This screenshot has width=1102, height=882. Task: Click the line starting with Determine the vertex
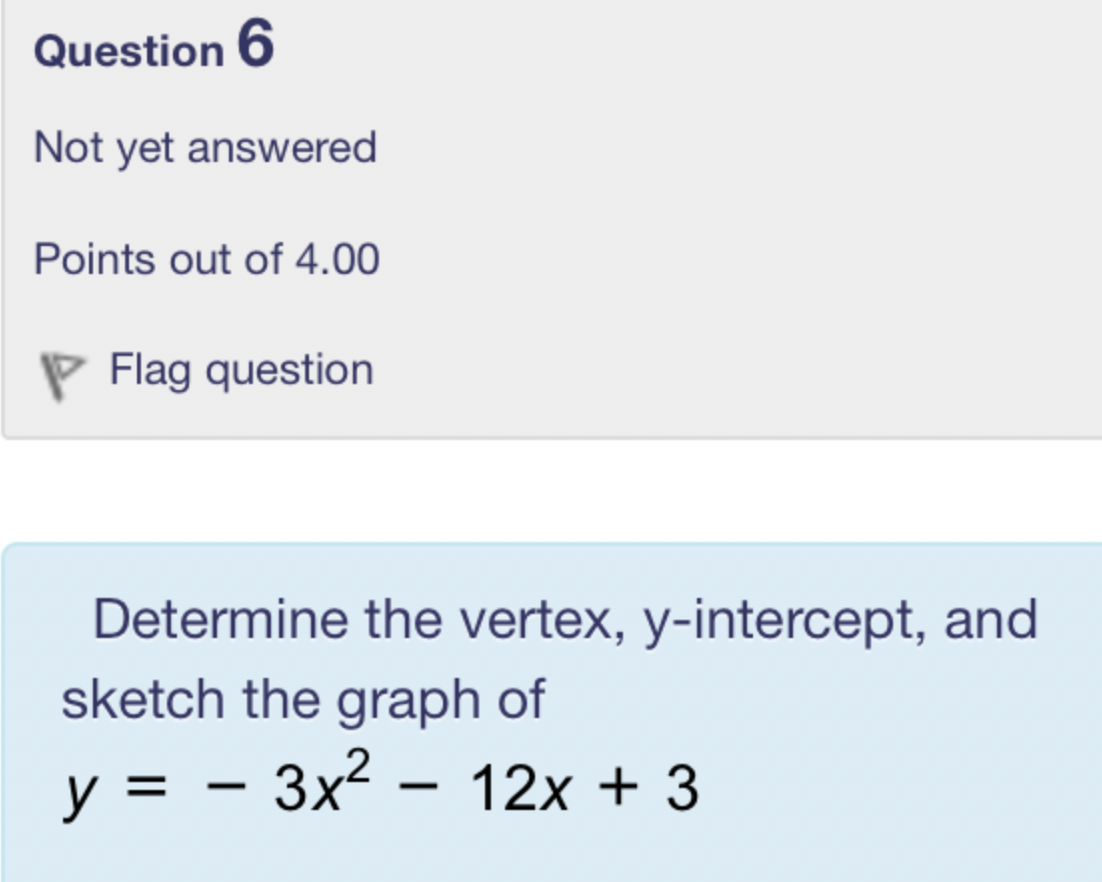coord(565,619)
